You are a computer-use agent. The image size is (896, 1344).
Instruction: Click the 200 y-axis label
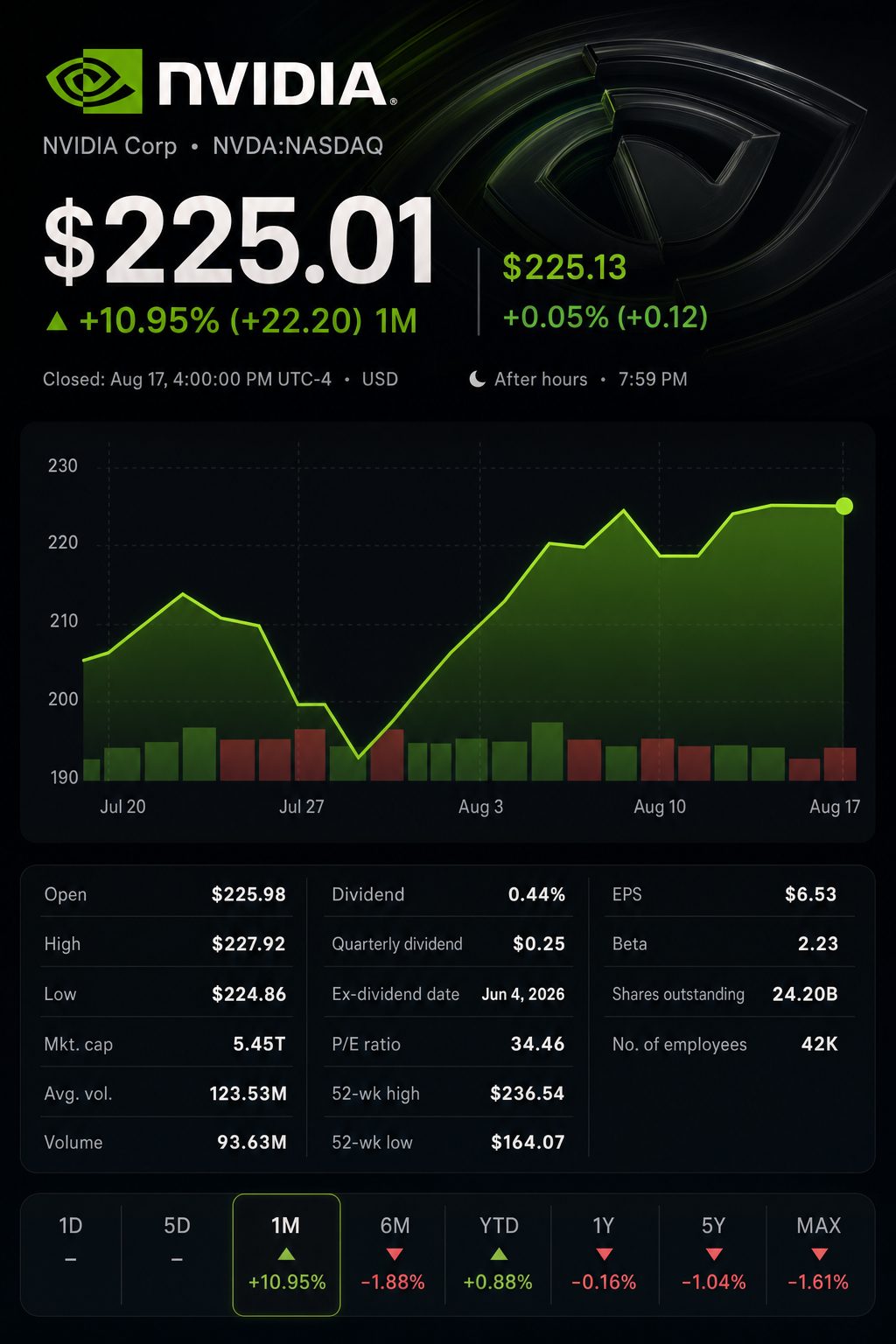click(x=63, y=699)
